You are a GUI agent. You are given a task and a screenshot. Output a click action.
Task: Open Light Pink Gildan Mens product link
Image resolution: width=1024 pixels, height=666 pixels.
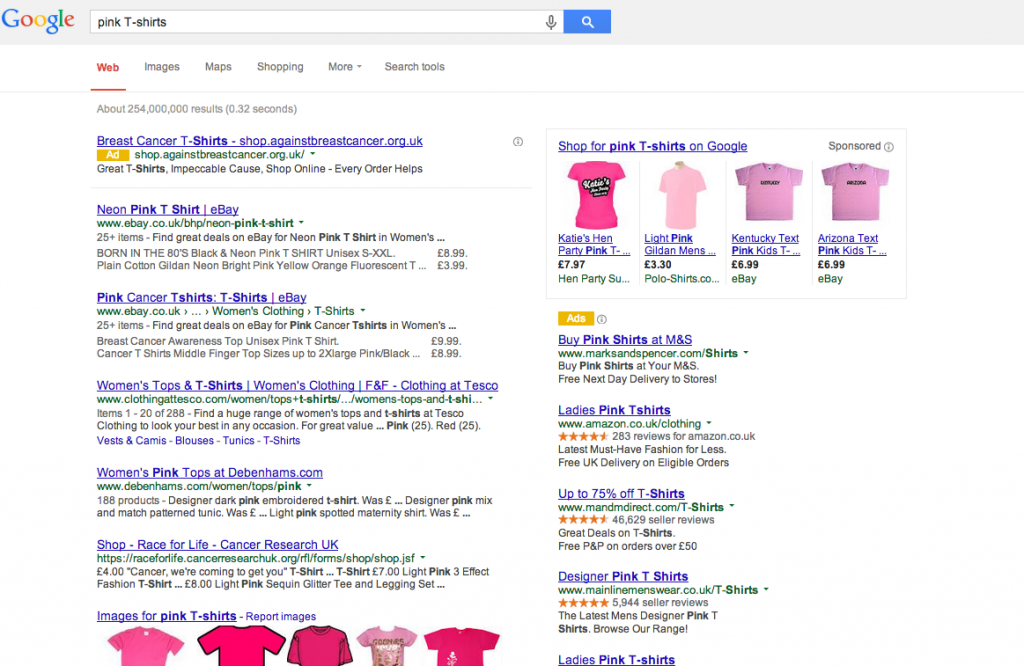(x=680, y=244)
